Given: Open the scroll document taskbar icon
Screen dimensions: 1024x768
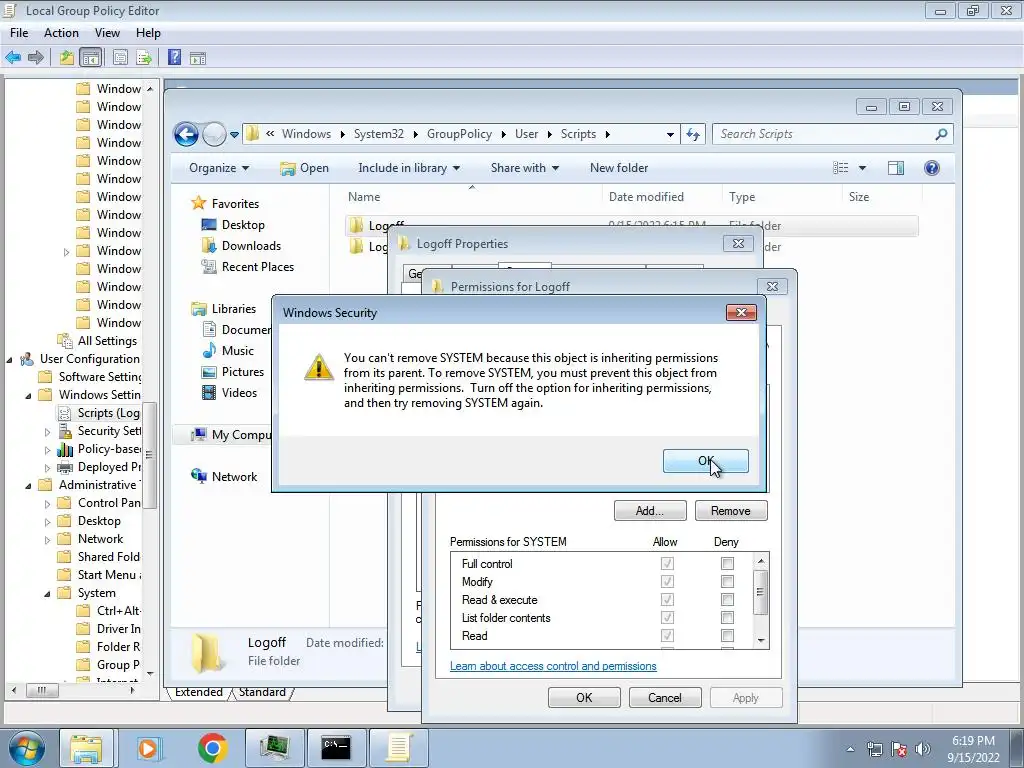Looking at the screenshot, I should (398, 748).
